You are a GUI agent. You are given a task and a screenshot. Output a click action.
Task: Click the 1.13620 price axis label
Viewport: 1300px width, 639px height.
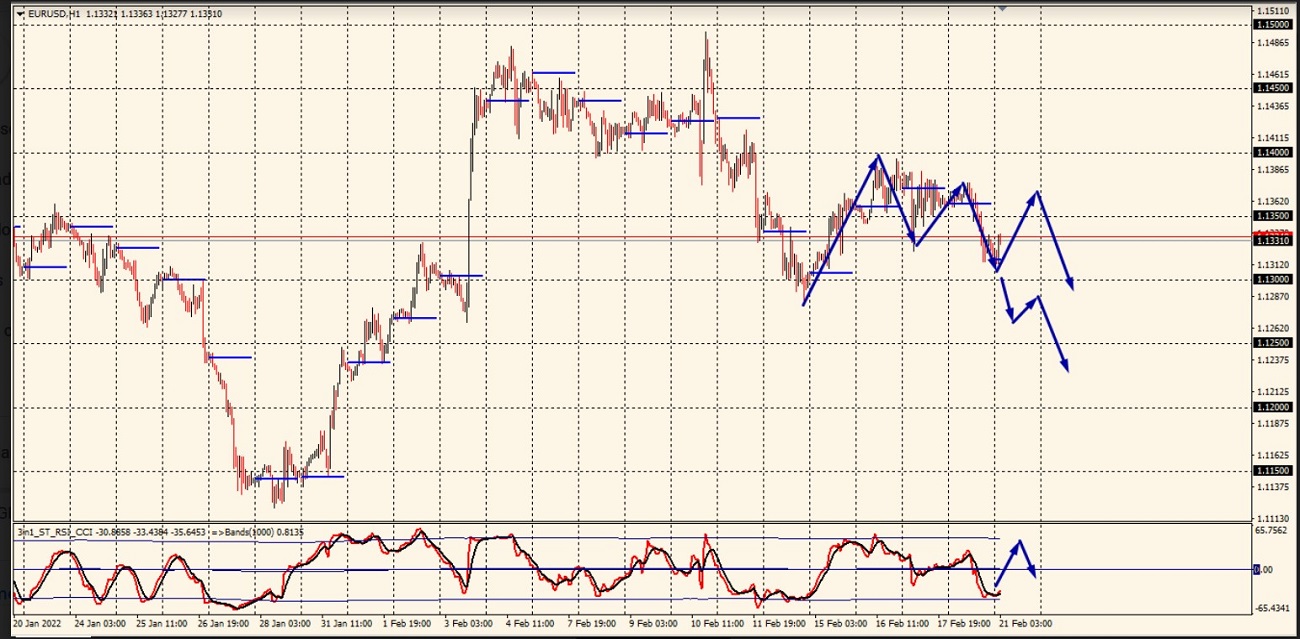1274,202
